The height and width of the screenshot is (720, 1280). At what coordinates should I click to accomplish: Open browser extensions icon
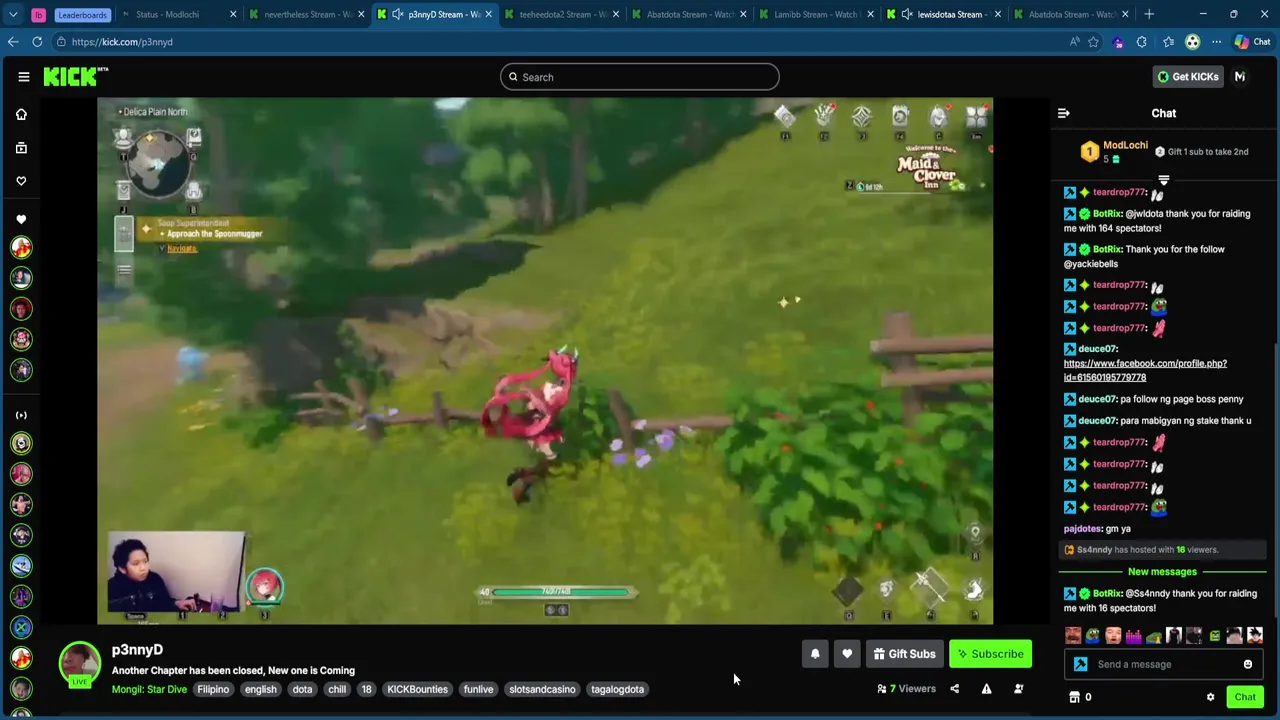pos(1142,42)
